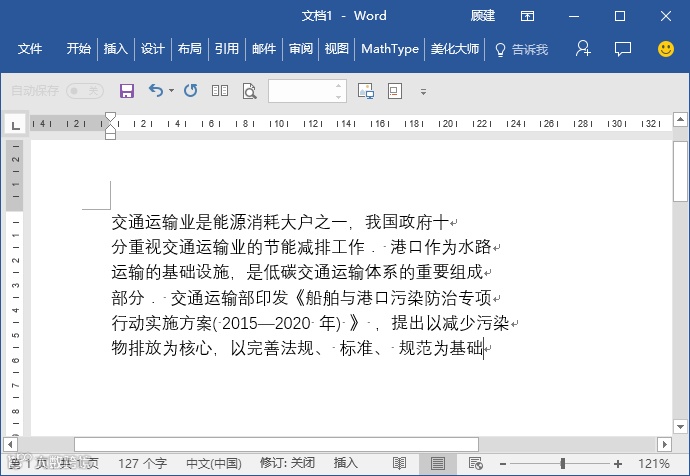Minimize the Word window
The width and height of the screenshot is (690, 476).
point(574,17)
